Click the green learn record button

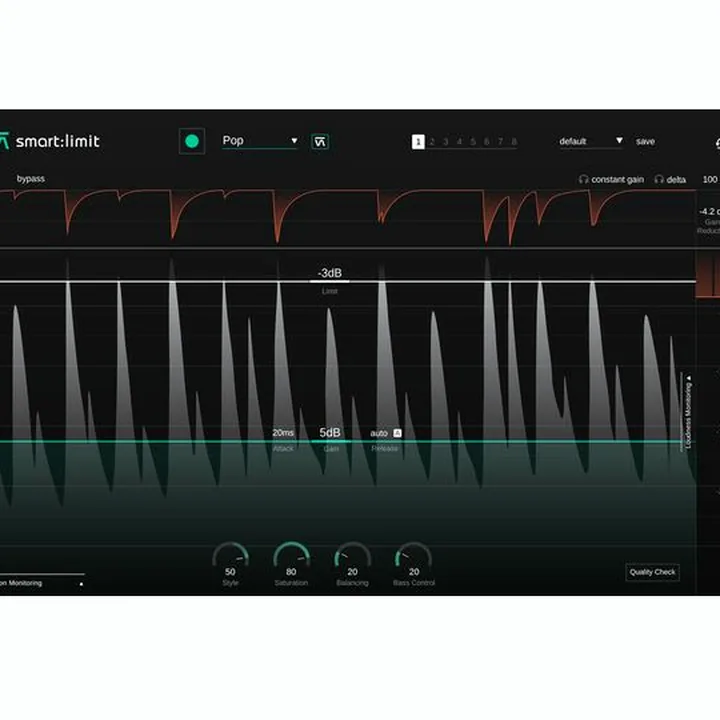point(191,141)
